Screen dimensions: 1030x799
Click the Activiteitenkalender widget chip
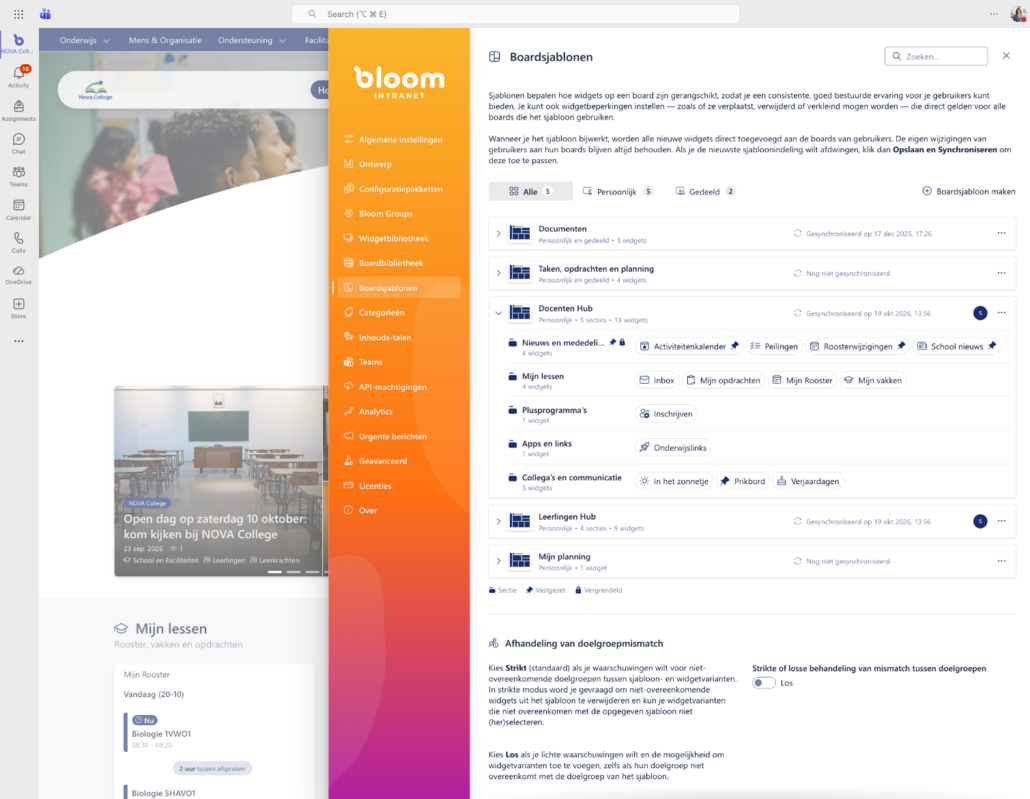point(689,346)
